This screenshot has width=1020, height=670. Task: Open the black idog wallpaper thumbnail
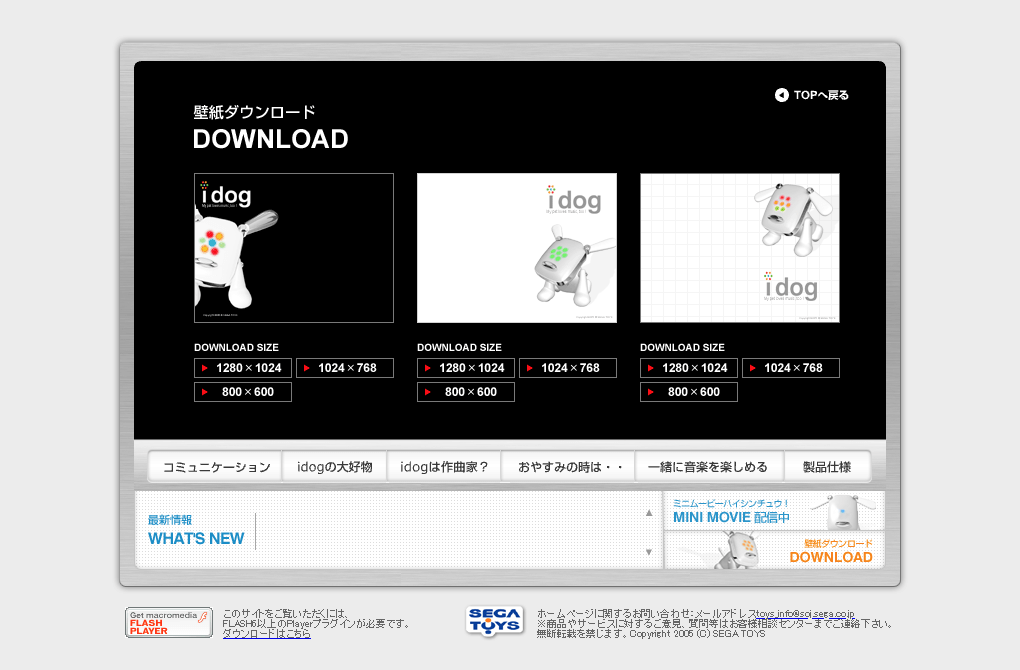point(294,248)
